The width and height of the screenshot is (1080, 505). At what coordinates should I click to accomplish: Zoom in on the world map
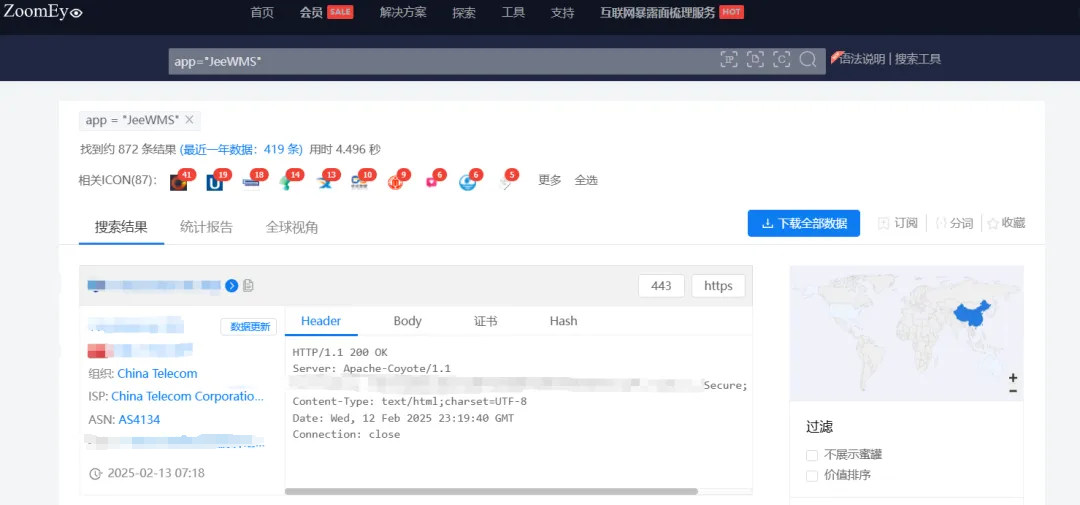click(1012, 378)
